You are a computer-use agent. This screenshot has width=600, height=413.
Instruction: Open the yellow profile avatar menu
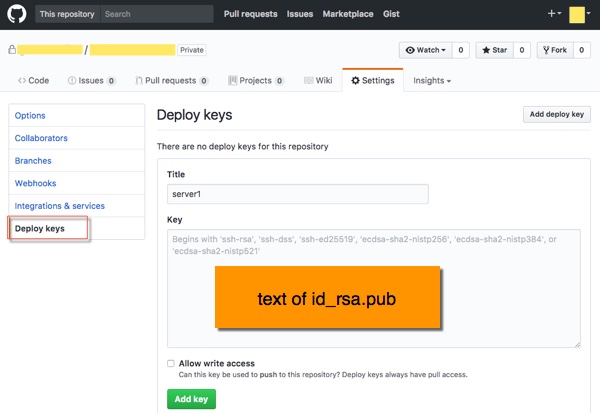click(579, 15)
